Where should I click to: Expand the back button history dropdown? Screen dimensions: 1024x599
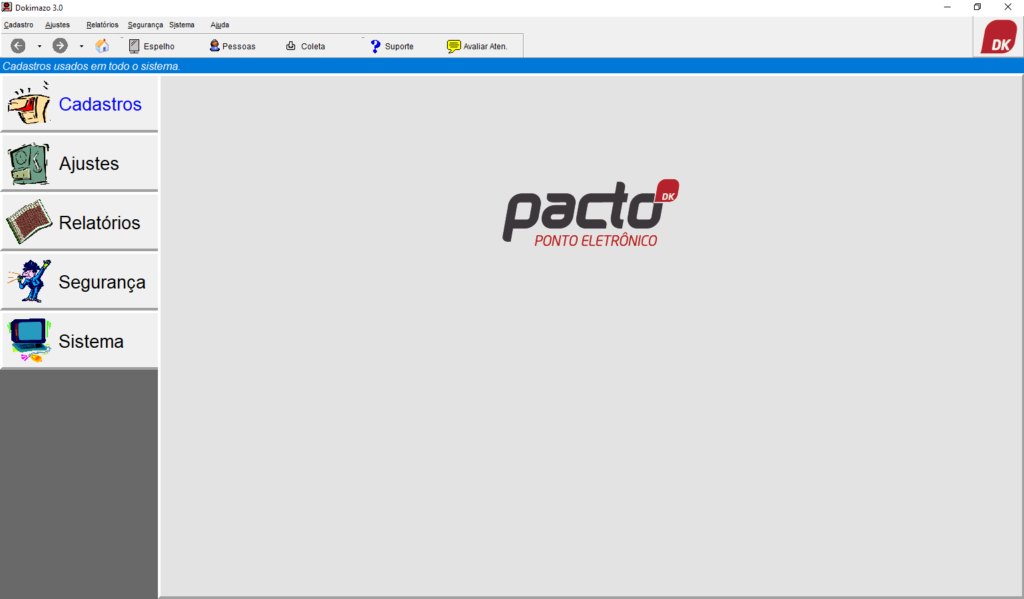[39, 46]
